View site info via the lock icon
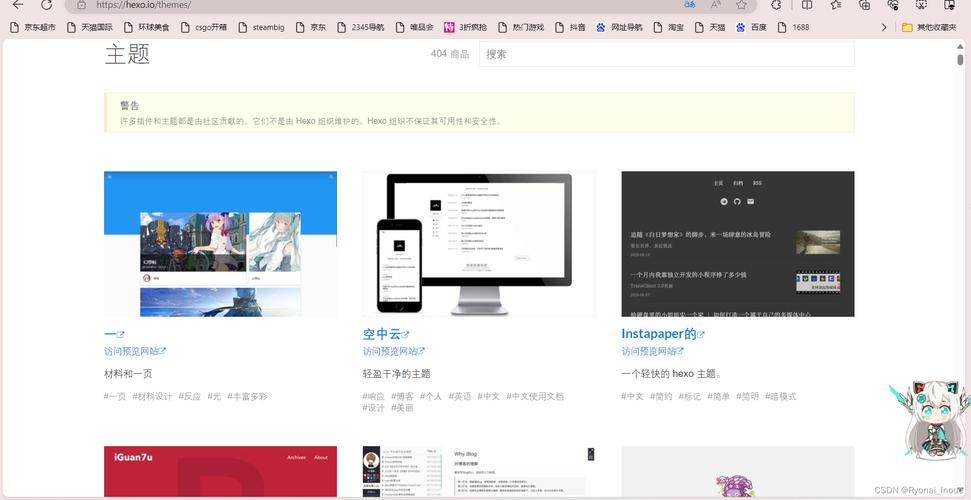 pos(81,5)
